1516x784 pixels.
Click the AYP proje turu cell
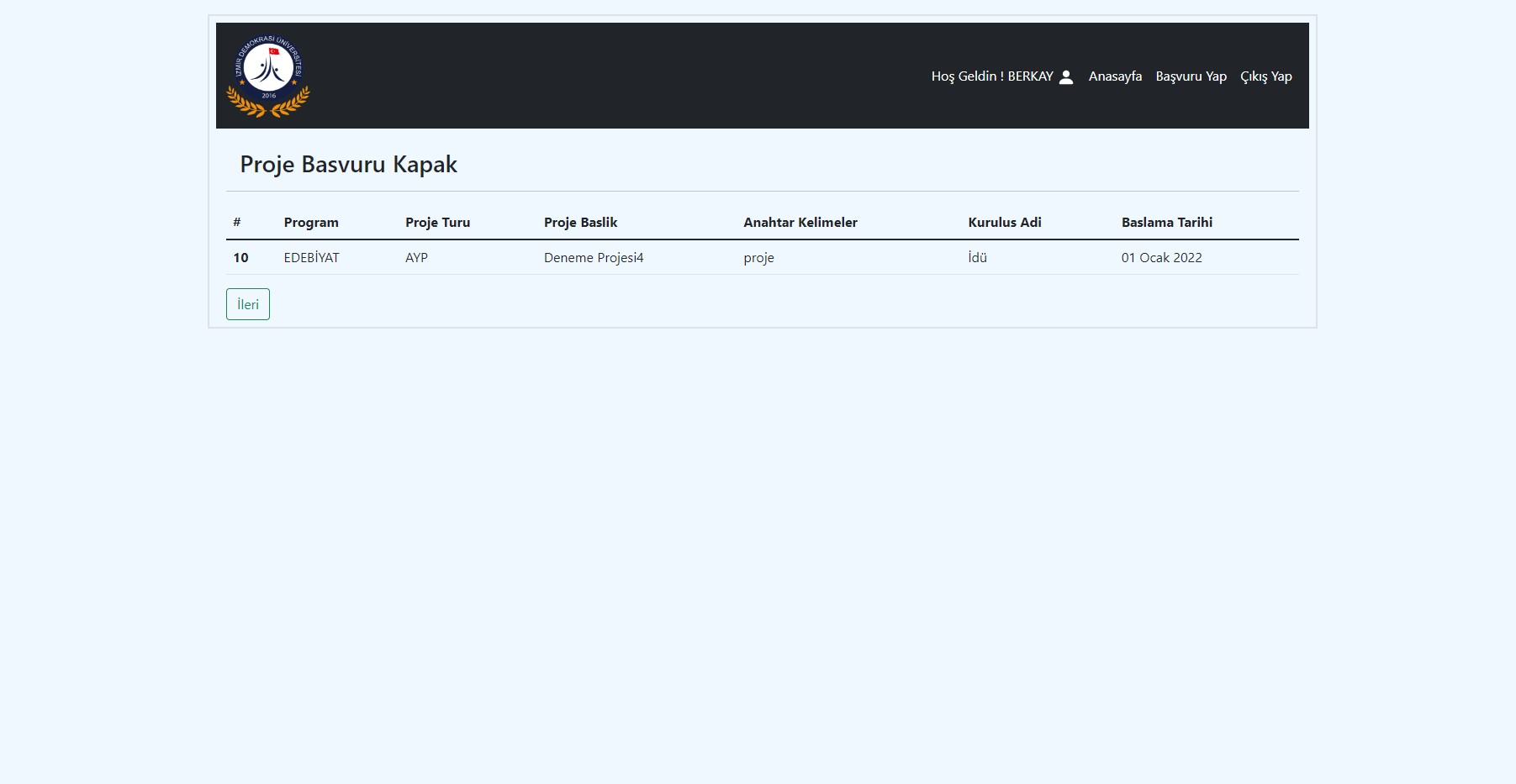[416, 257]
